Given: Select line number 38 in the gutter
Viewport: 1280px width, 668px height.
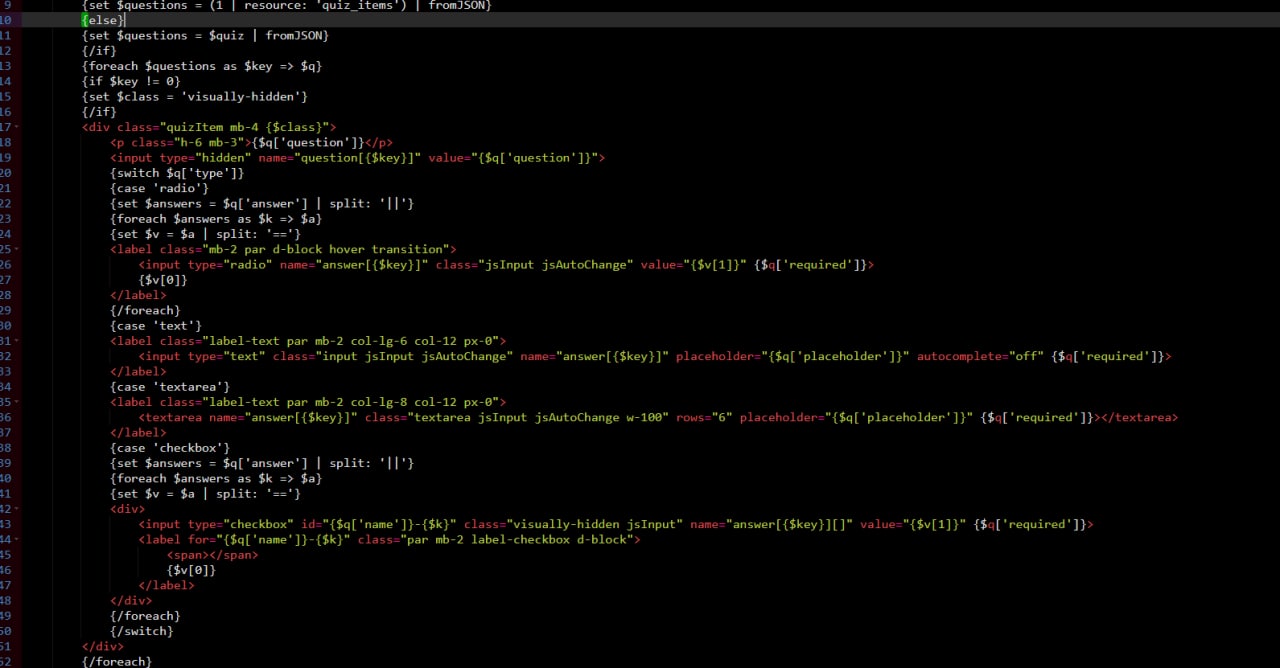Looking at the screenshot, I should pos(5,447).
